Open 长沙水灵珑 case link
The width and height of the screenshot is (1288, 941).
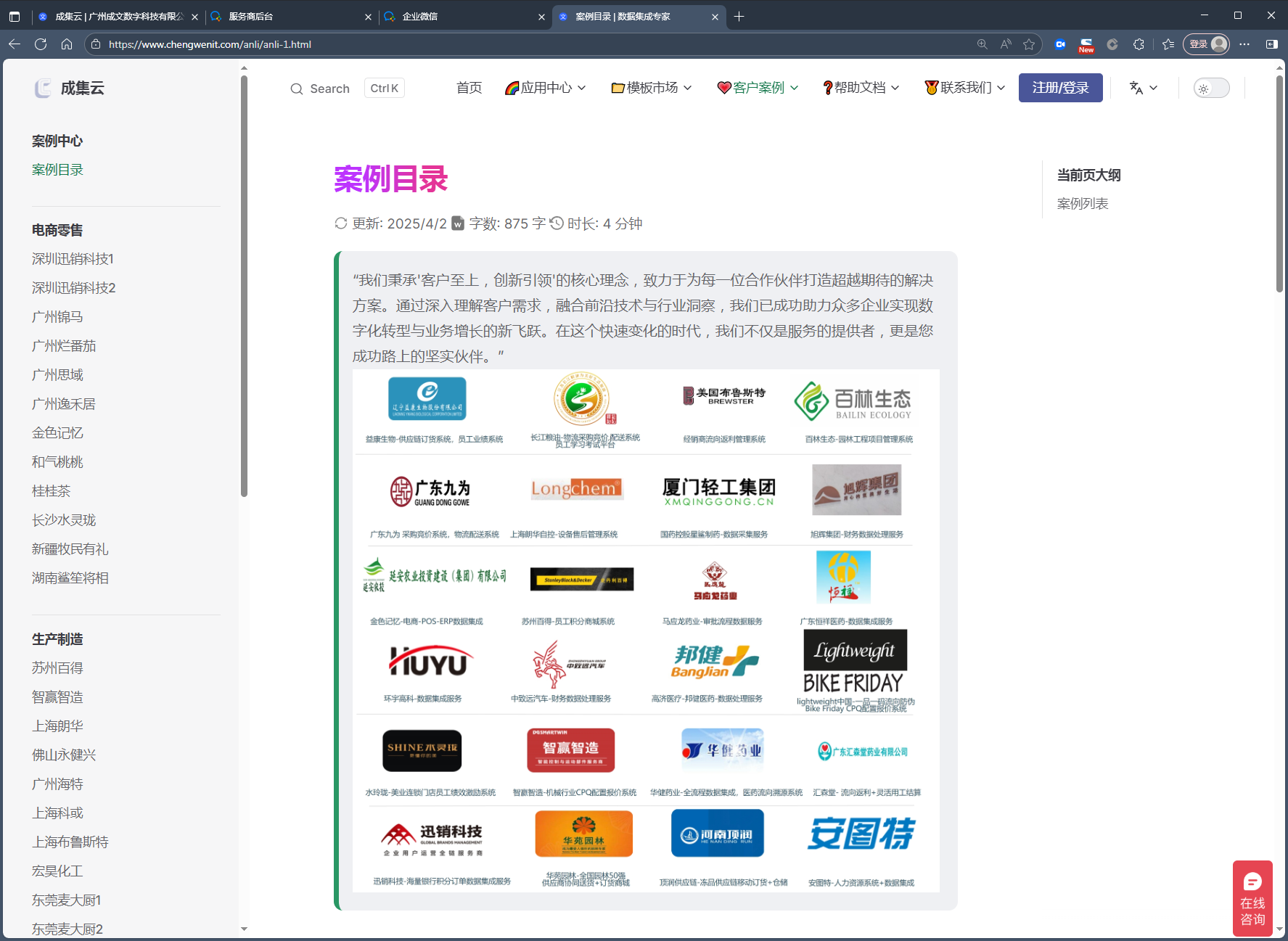pos(64,520)
